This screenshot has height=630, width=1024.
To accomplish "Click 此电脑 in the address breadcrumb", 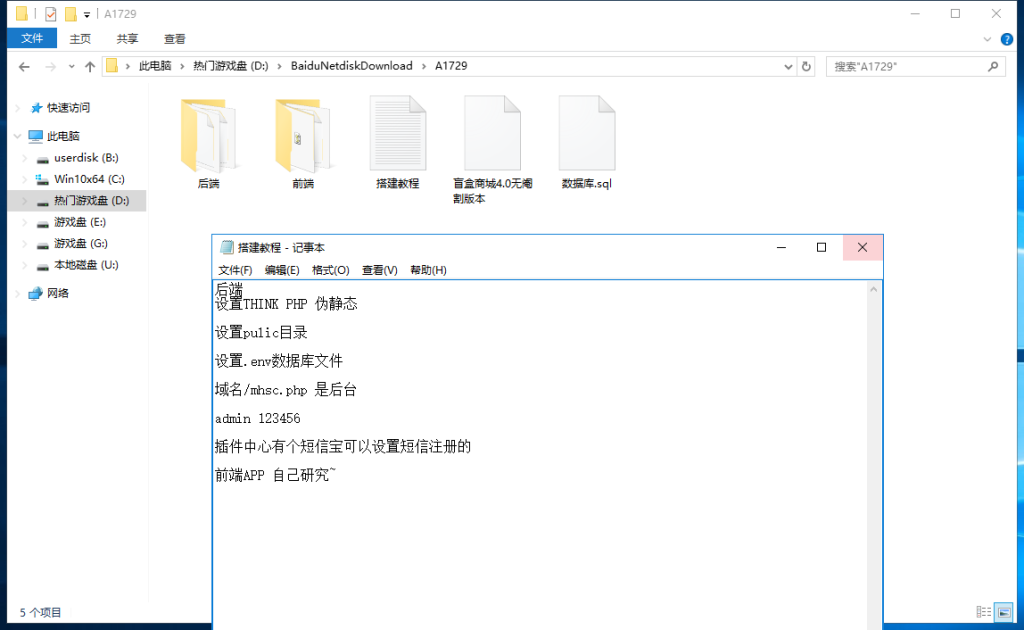I will [155, 66].
